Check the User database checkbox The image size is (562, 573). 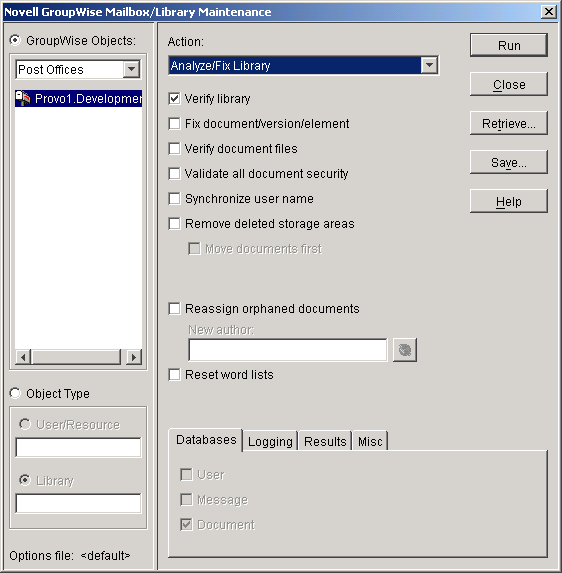point(186,475)
